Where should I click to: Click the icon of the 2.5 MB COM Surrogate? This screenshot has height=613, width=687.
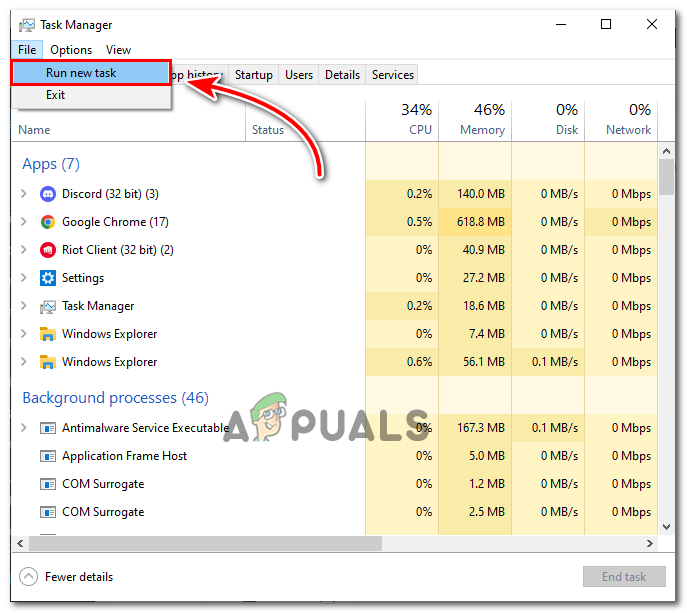coord(47,512)
